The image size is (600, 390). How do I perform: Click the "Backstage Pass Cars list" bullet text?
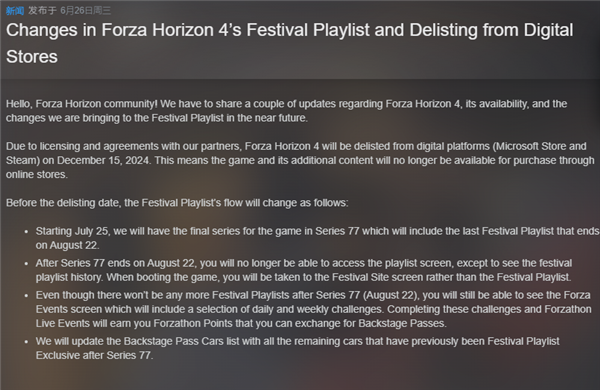(x=298, y=348)
